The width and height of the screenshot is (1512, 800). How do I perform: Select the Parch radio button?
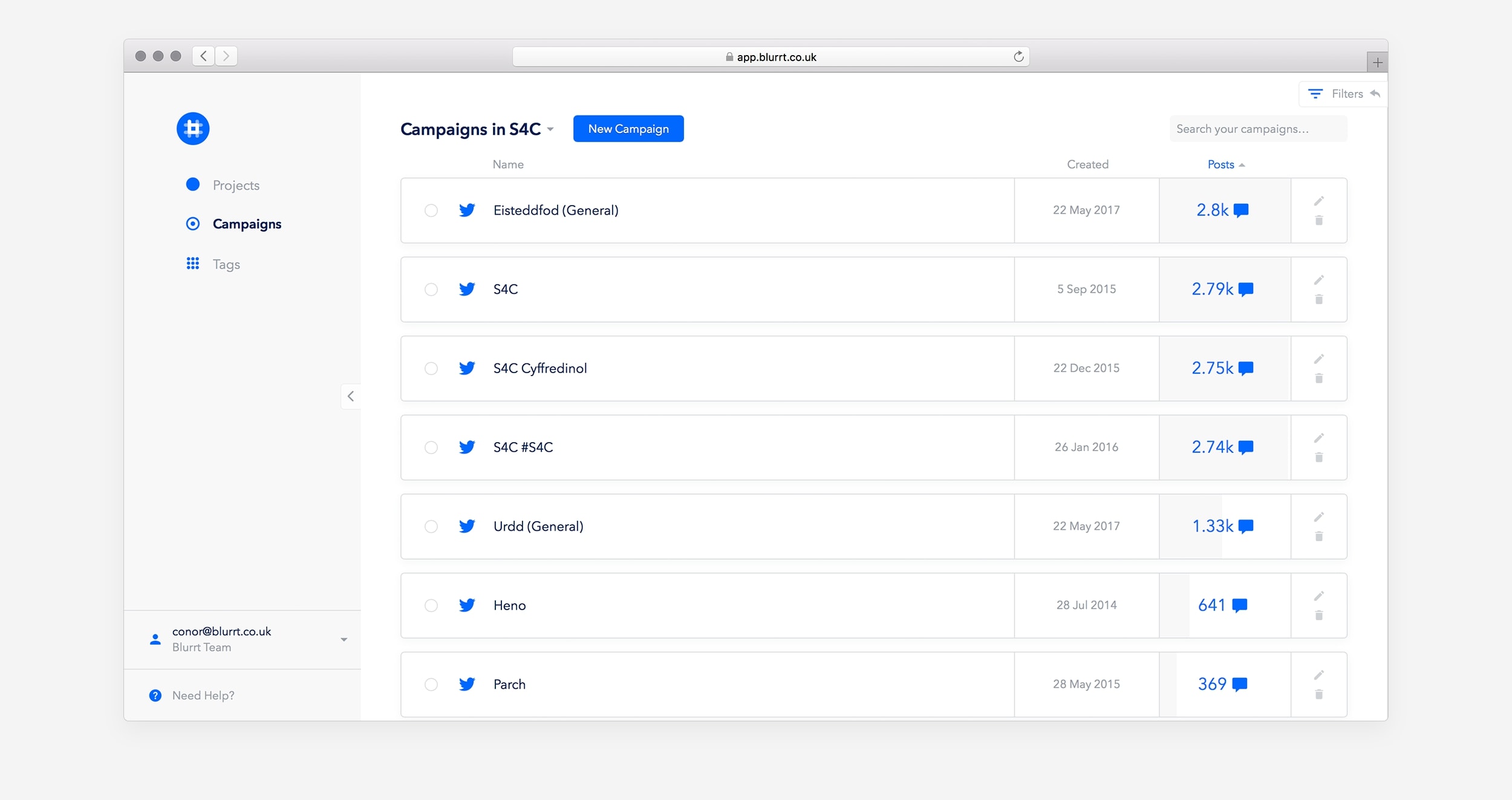tap(431, 685)
